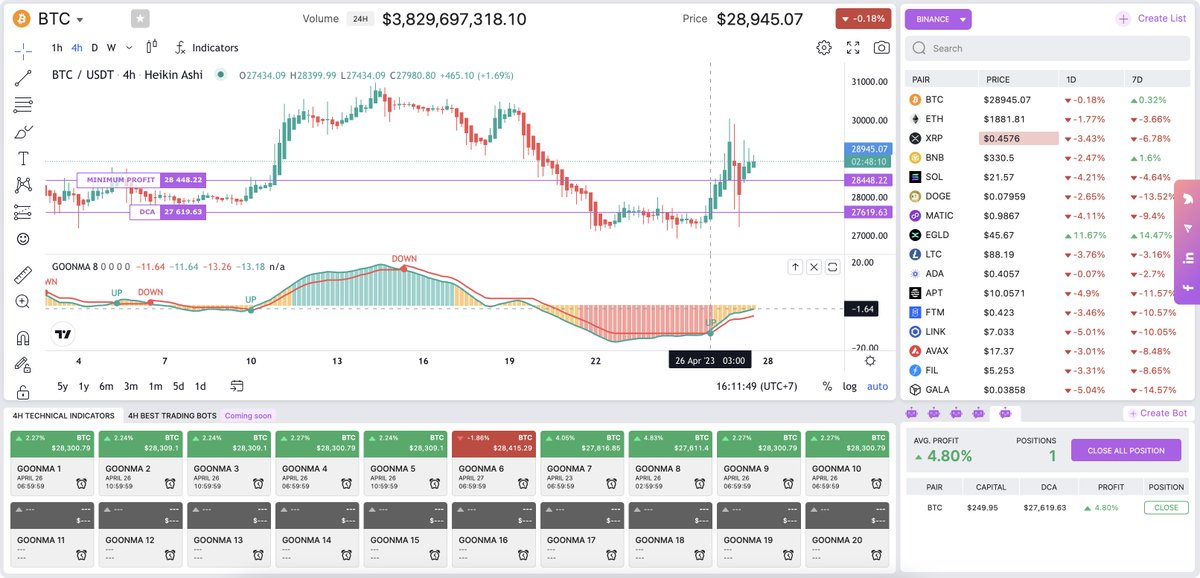Click the Create Bot button
Image resolution: width=1200 pixels, height=578 pixels.
tap(1157, 413)
